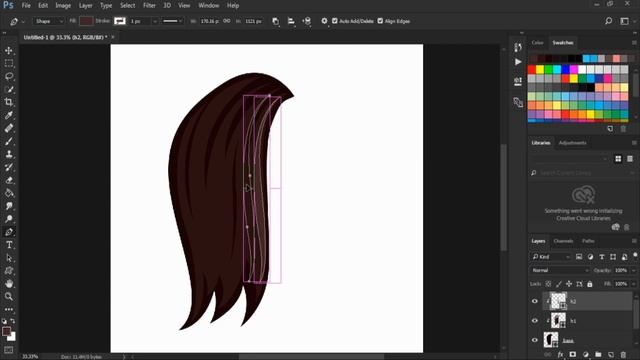Hide the base layer

535,340
